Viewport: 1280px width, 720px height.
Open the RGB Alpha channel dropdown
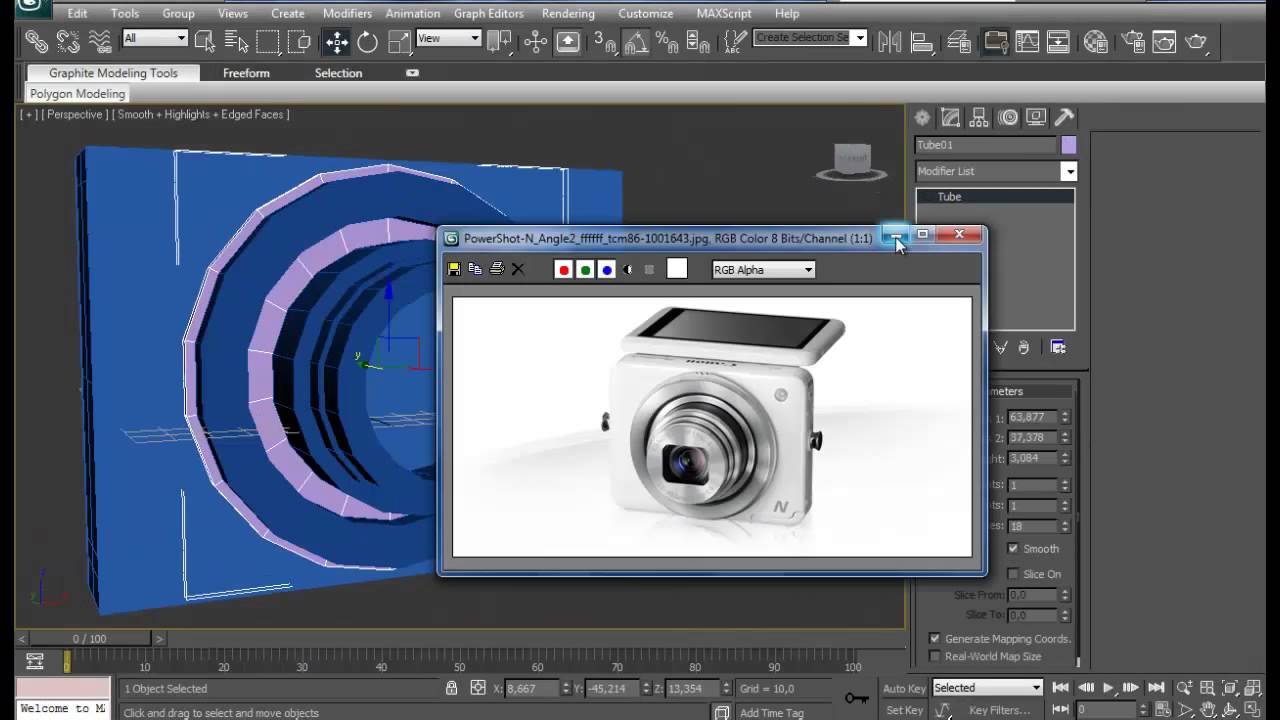(x=764, y=269)
